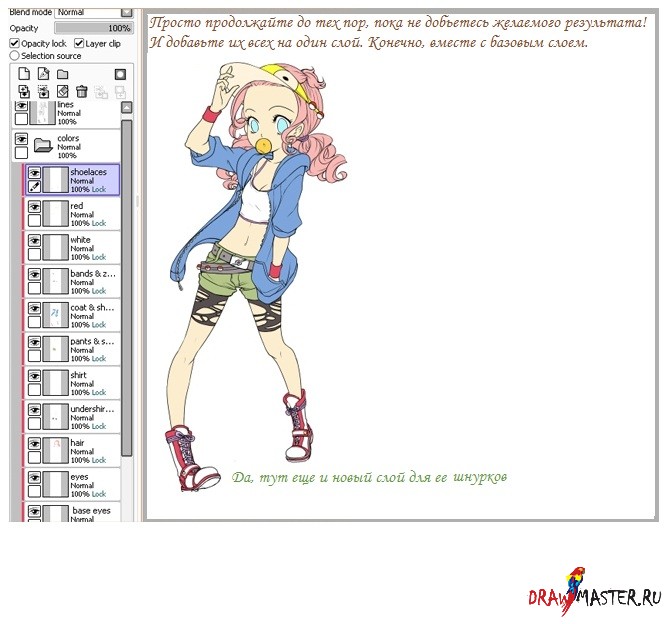Screen dimensions: 669x624
Task: Enable the Selection source radio button
Action: [15, 56]
